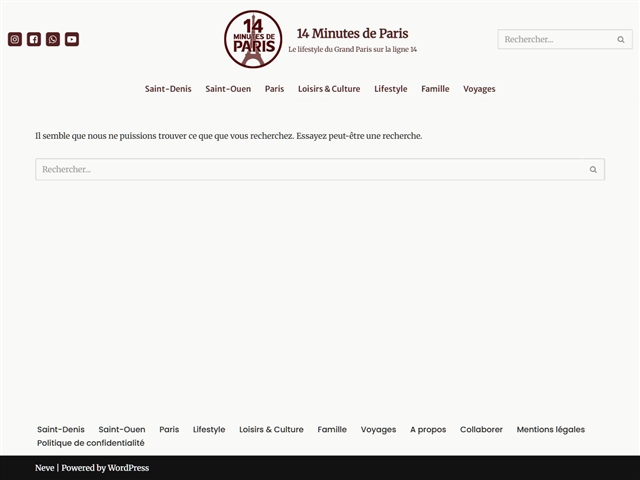
Task: Focus the main content Rechercher field
Action: 308,170
